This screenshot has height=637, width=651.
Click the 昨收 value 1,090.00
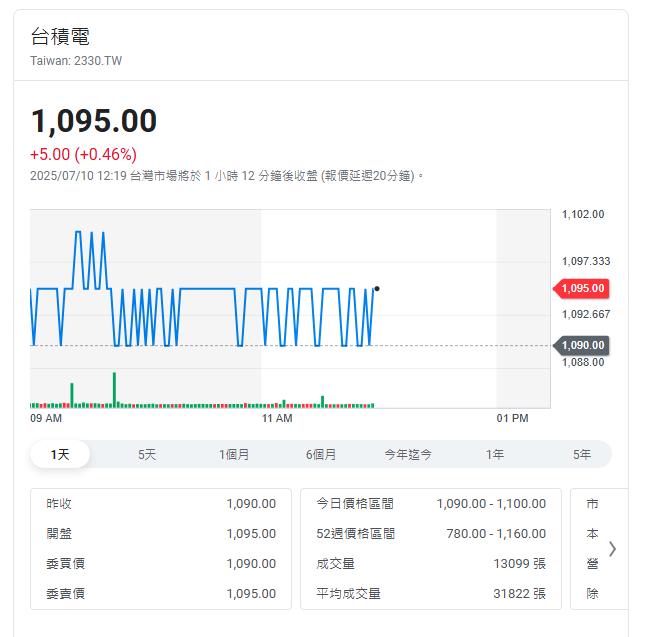tap(251, 504)
